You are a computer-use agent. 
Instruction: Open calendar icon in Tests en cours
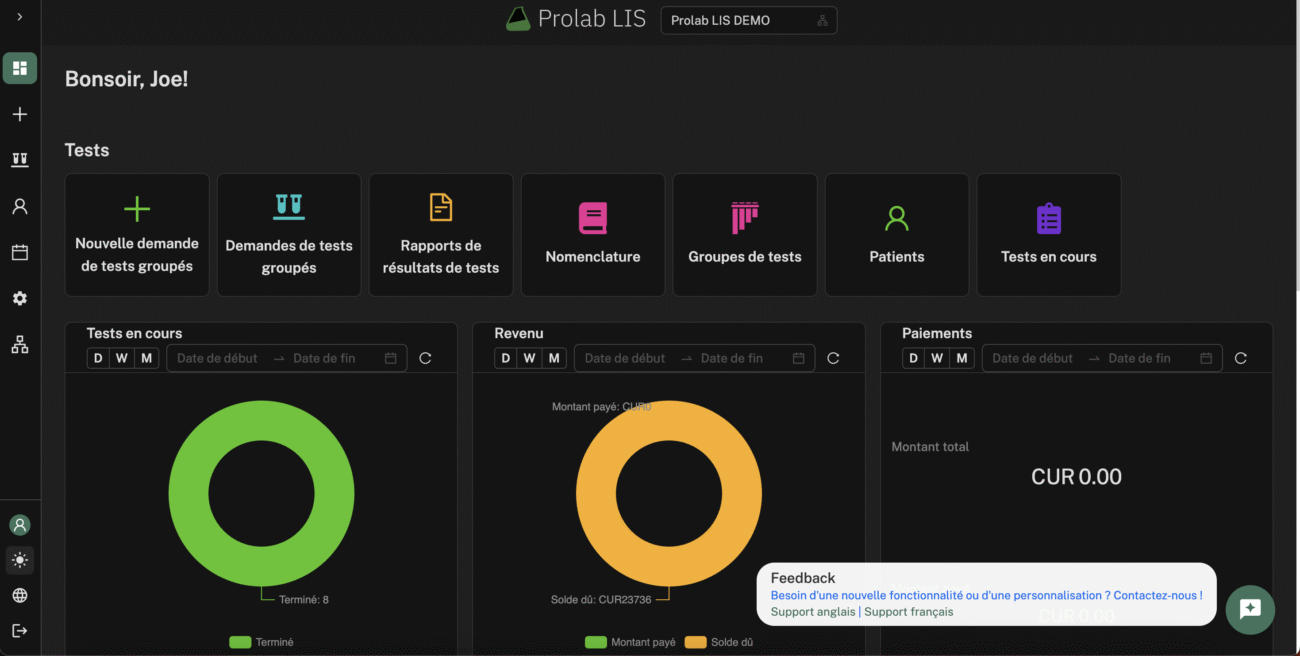pyautogui.click(x=391, y=358)
